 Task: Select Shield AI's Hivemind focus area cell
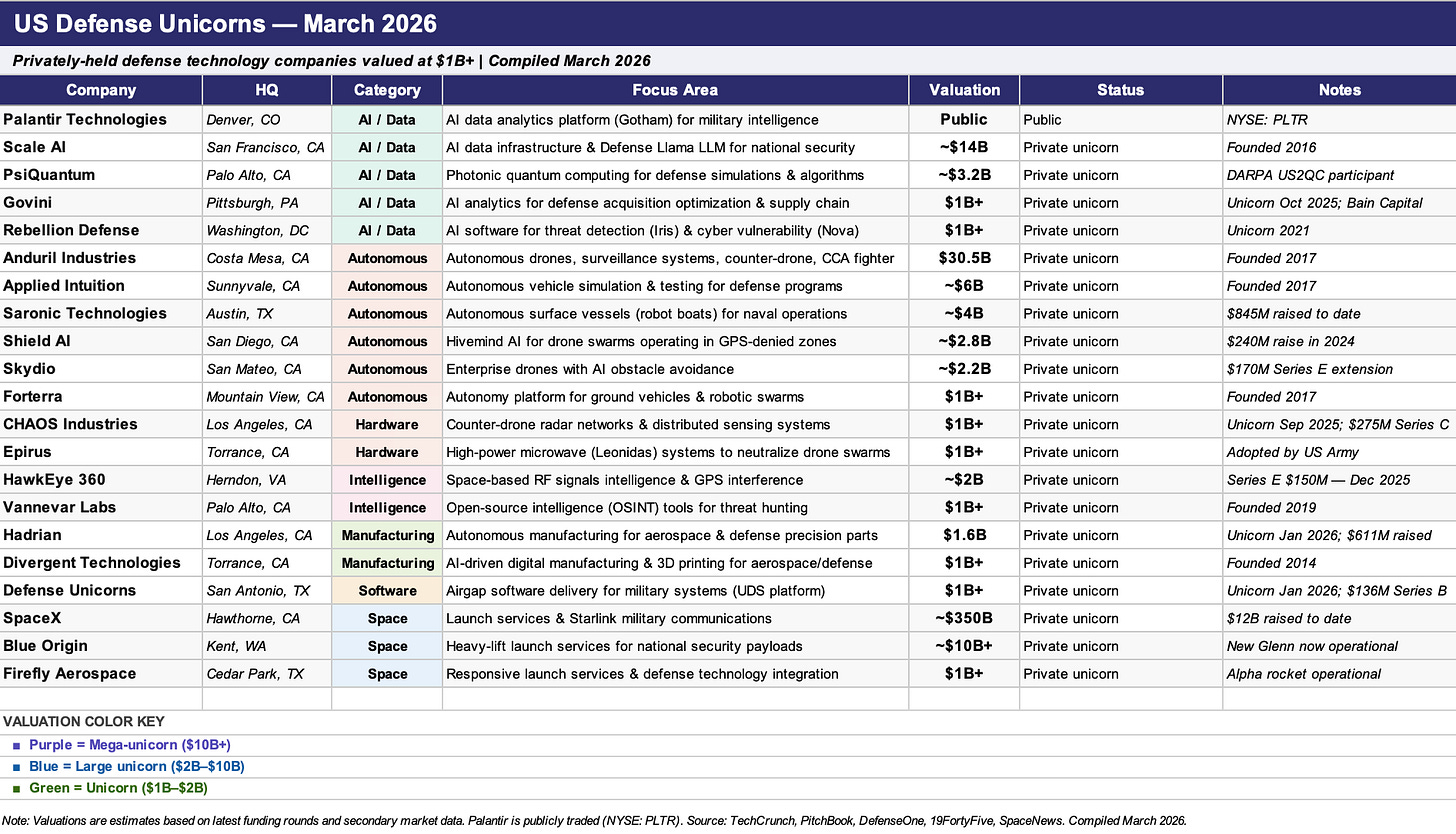tap(675, 341)
